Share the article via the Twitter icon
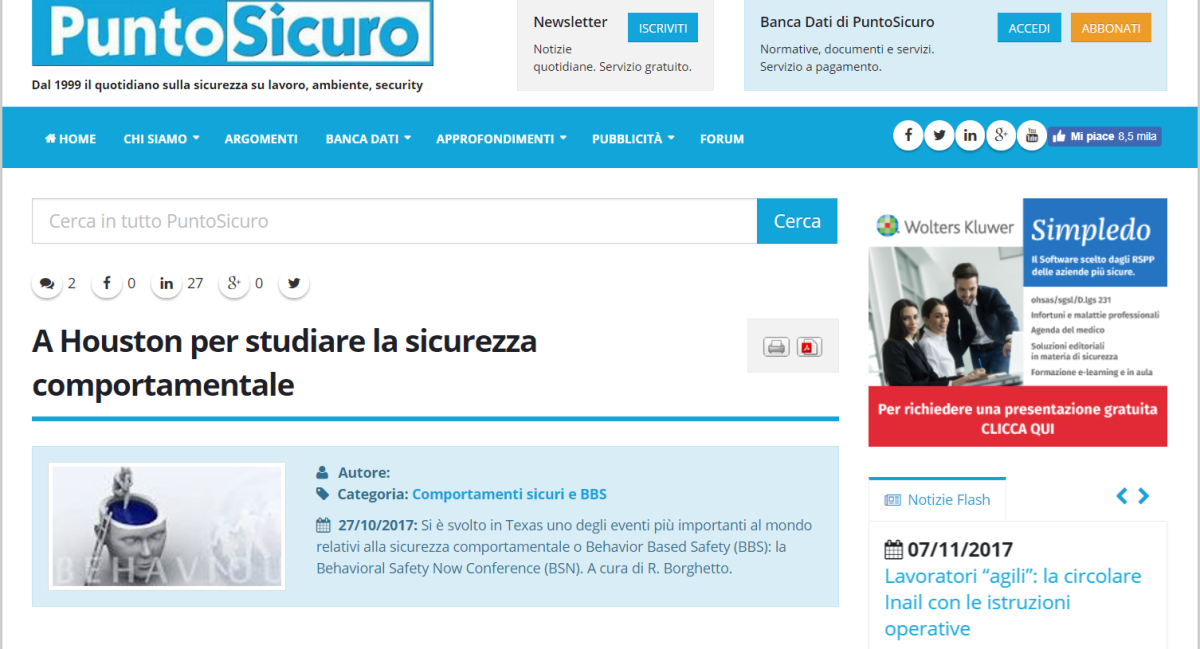This screenshot has width=1200, height=649. tap(293, 283)
